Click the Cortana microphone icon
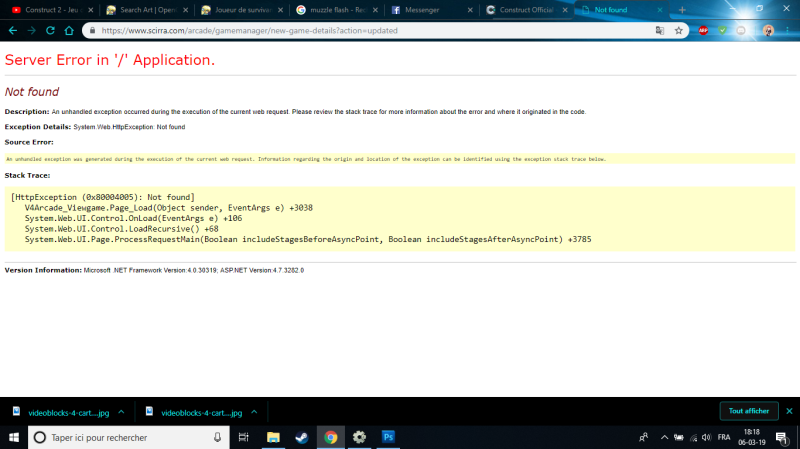This screenshot has width=800, height=449. click(217, 437)
